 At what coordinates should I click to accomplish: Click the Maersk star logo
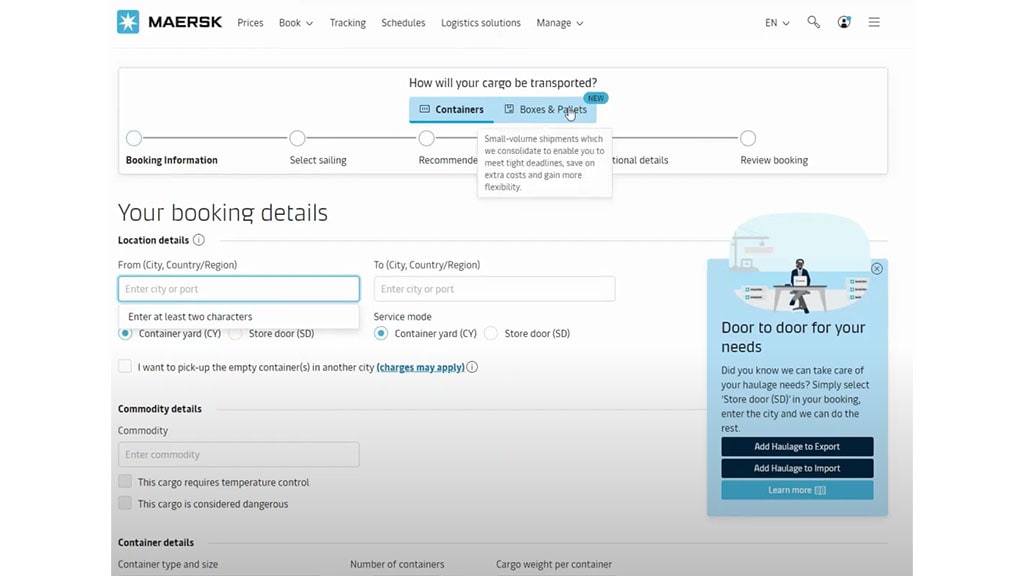coord(128,21)
